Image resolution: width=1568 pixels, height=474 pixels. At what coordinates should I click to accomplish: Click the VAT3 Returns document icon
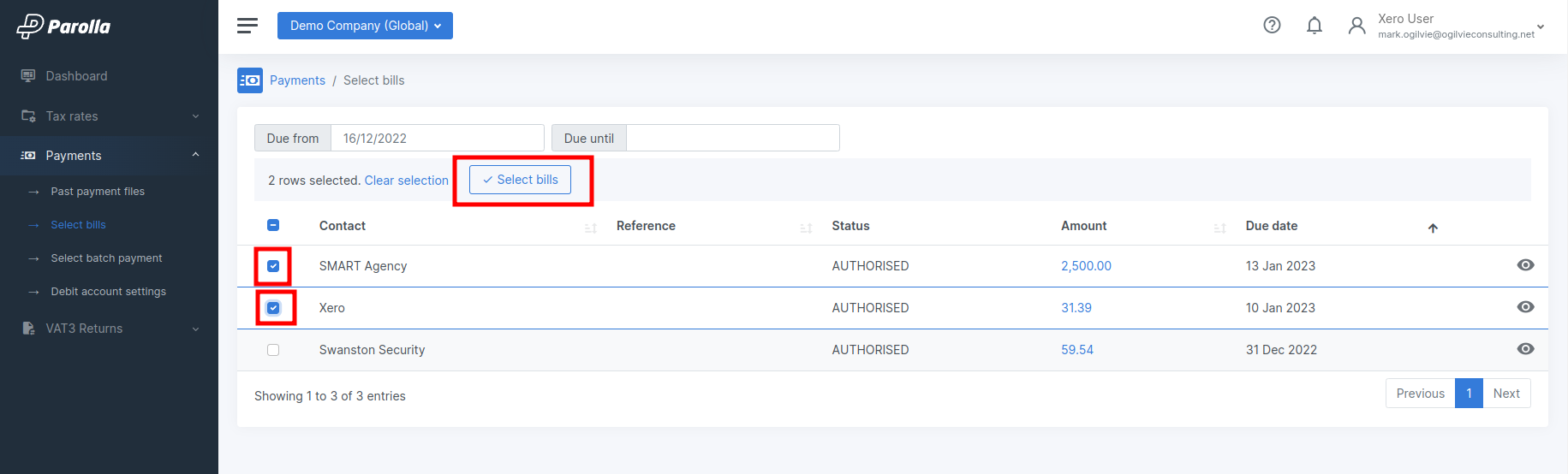point(28,329)
